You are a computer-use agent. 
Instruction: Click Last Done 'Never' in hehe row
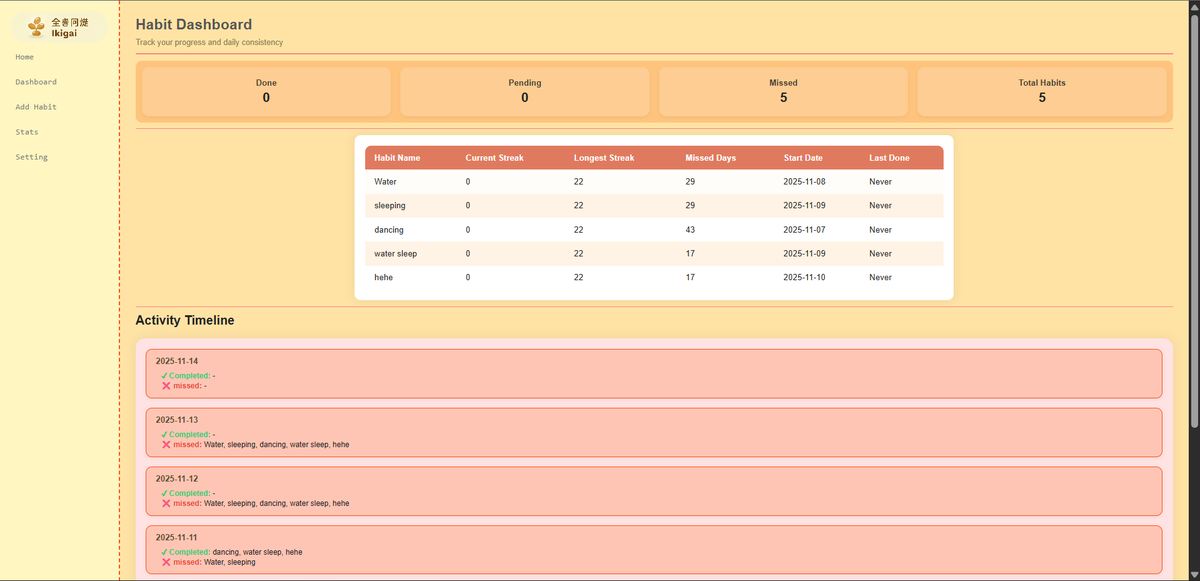pos(880,278)
